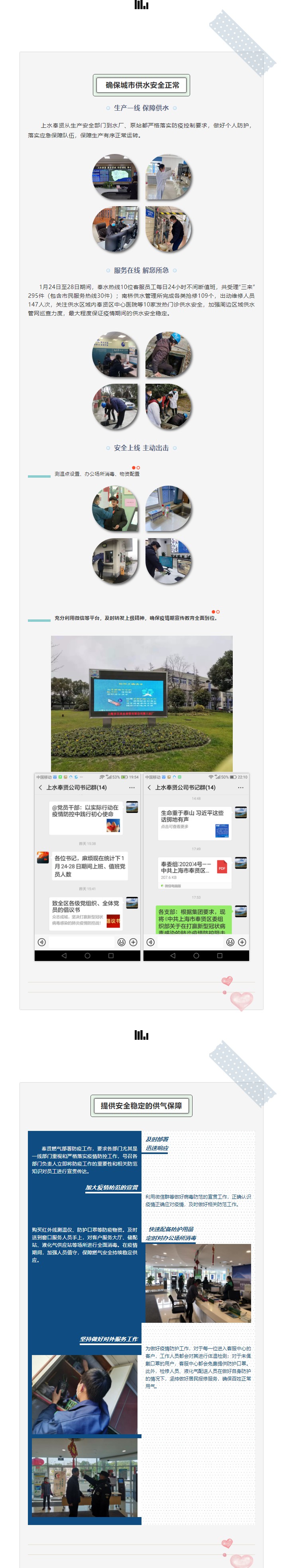This screenshot has width=283, height=1568.
Task: Click the 提供安全稳定的供气保障 title box
Action: (x=141, y=1105)
